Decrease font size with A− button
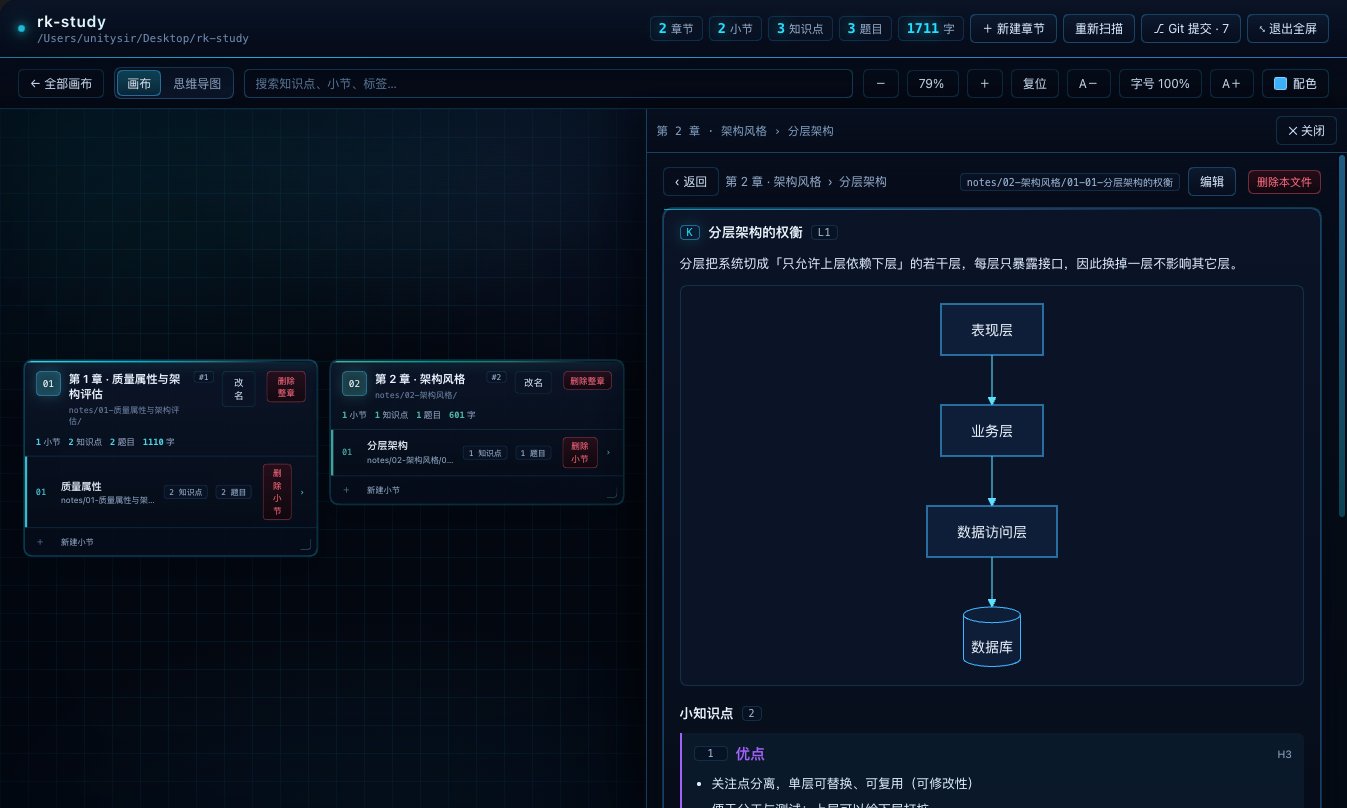This screenshot has width=1347, height=808. 1088,84
